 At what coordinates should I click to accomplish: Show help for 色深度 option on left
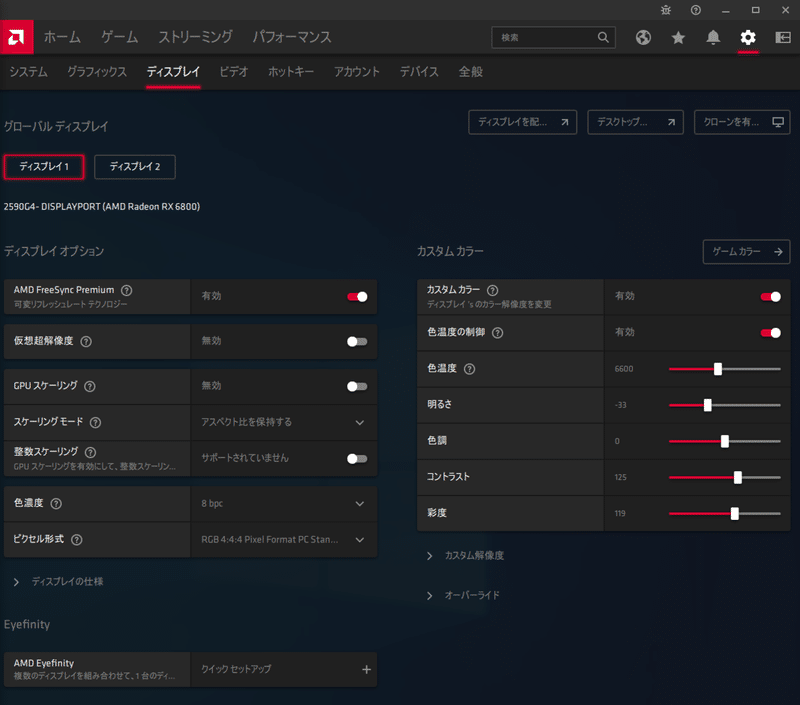click(56, 503)
